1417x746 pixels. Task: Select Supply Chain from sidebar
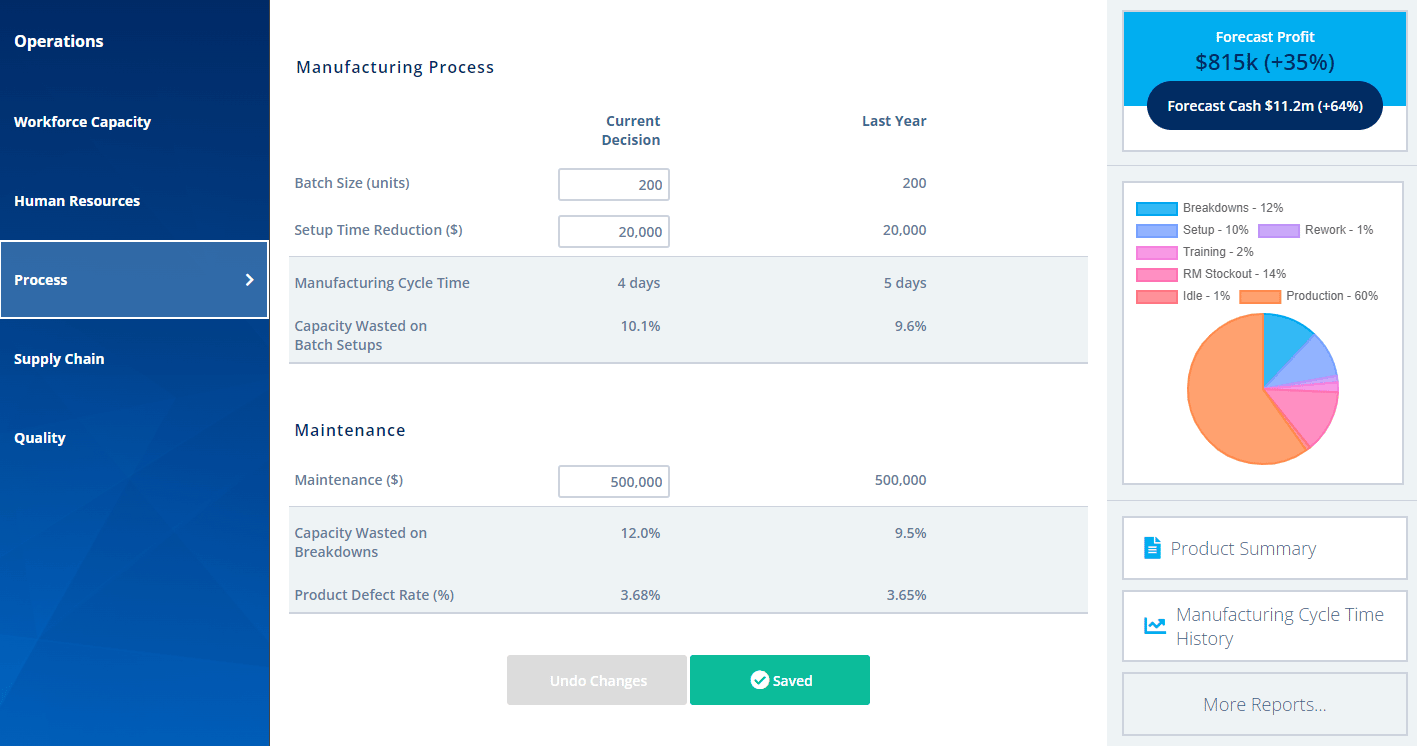point(59,359)
